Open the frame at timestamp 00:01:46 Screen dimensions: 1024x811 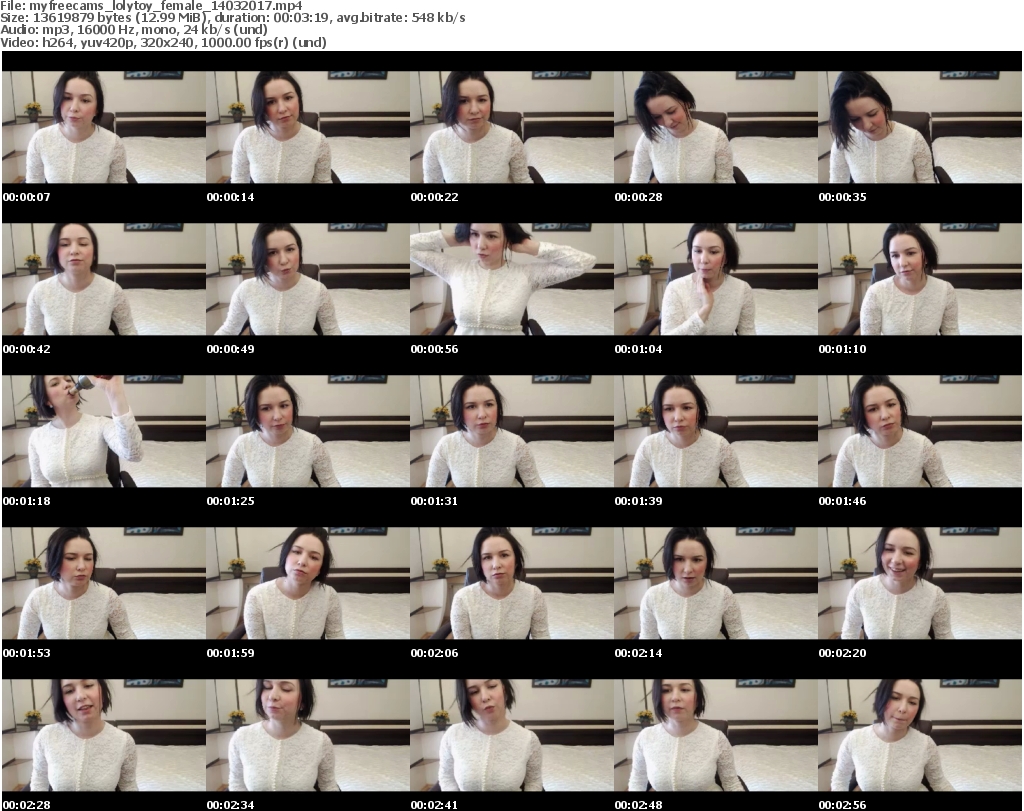[920, 432]
